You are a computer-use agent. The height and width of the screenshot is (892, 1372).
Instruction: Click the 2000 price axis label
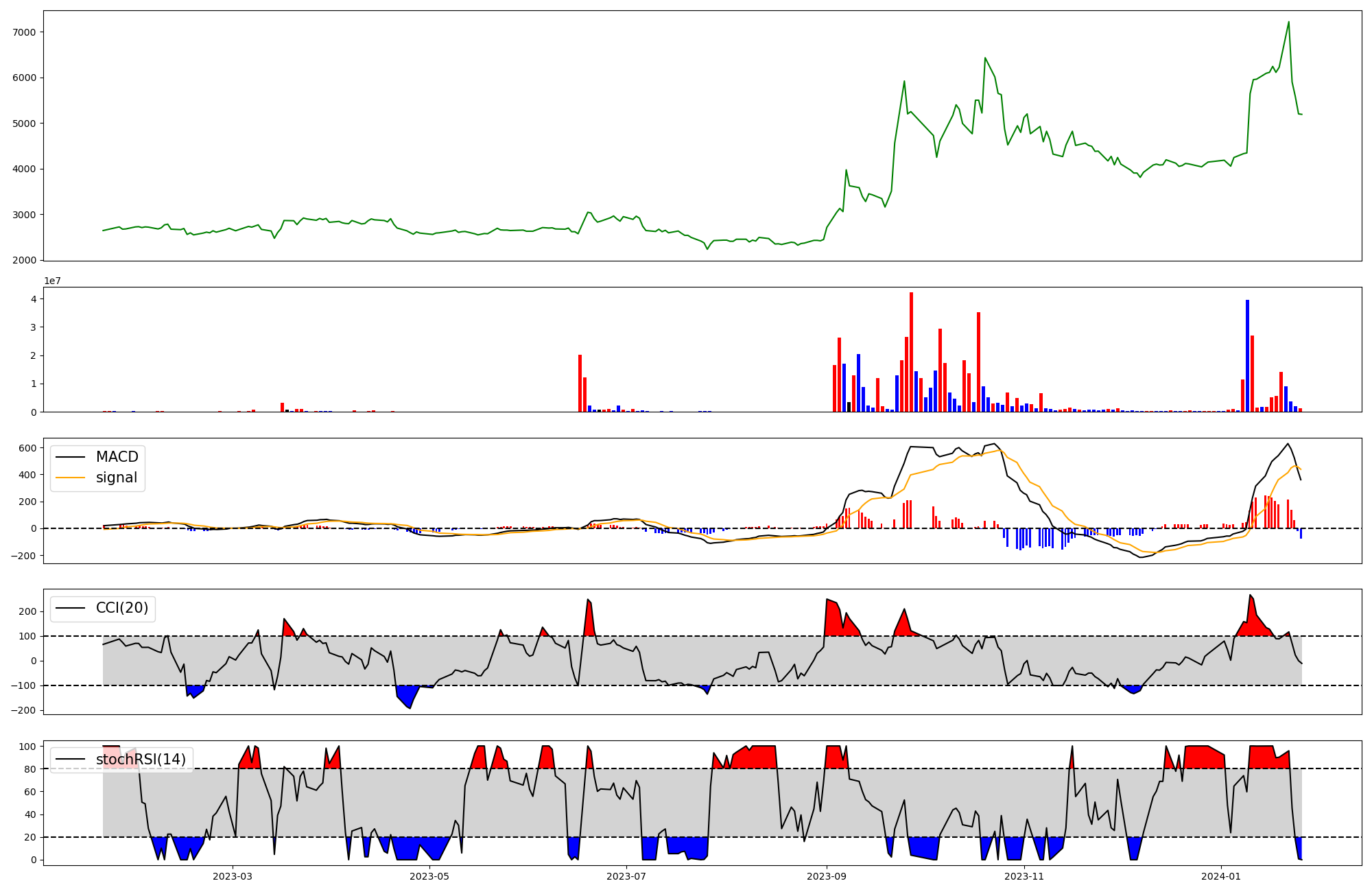(x=24, y=260)
